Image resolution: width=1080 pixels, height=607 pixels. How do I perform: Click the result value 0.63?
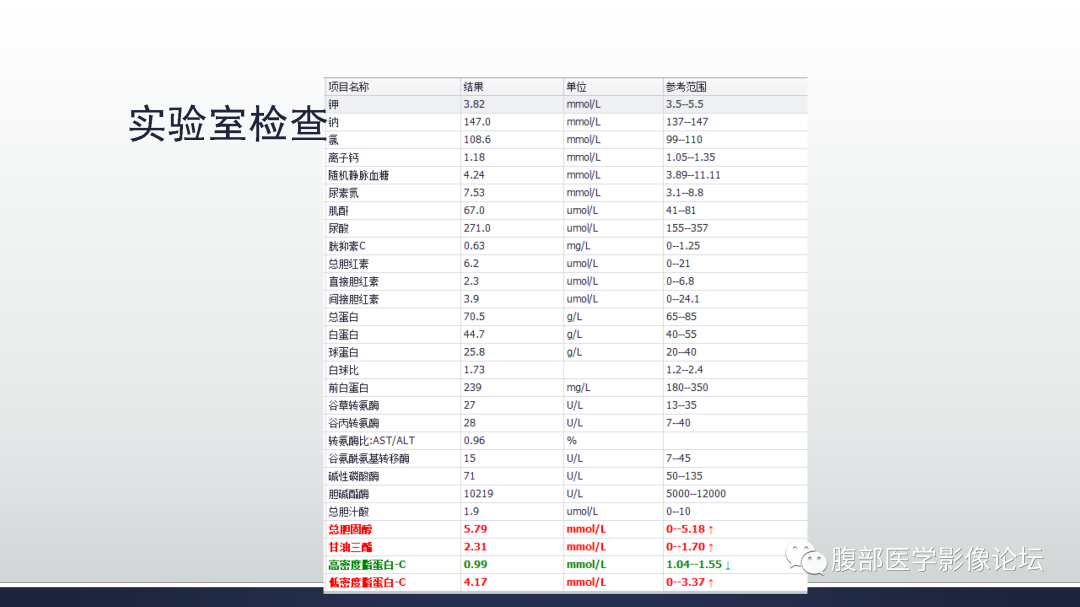click(474, 246)
